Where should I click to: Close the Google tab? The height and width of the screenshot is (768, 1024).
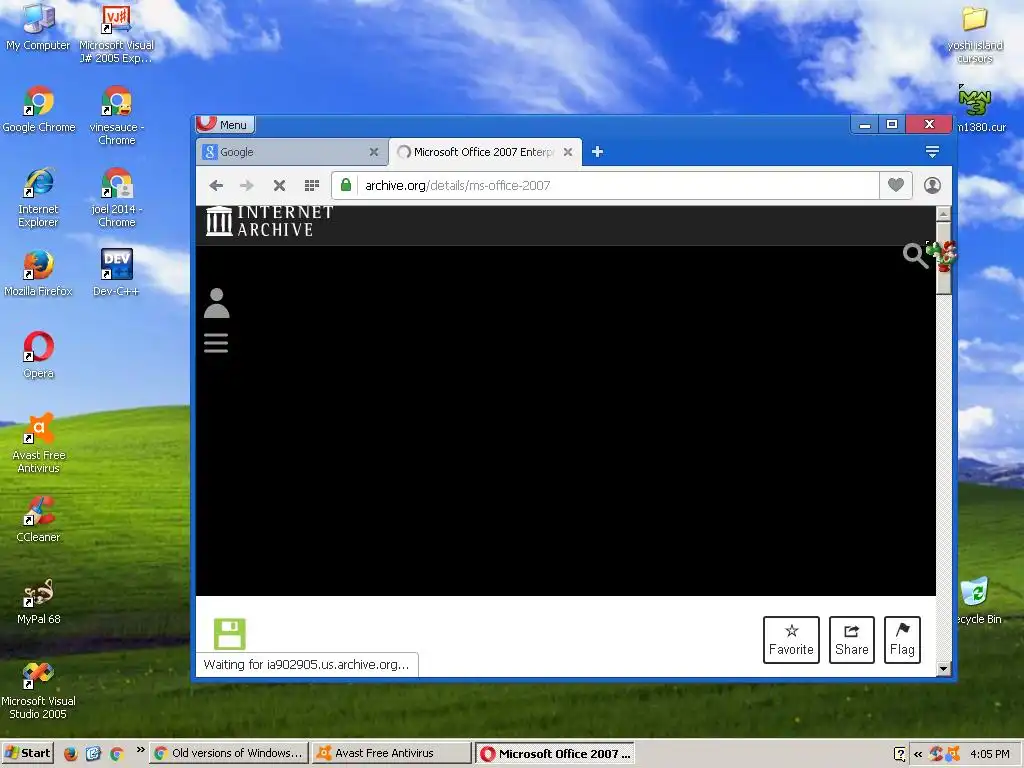coord(374,152)
